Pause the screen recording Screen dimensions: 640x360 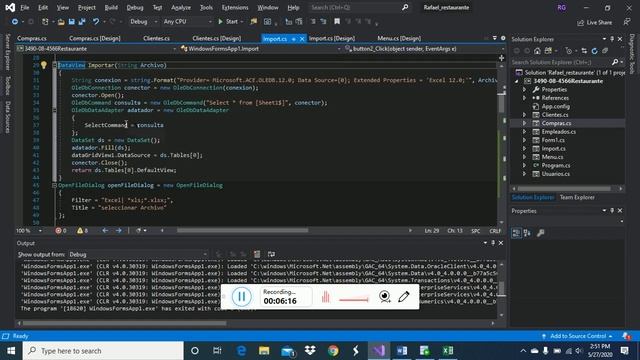(x=241, y=296)
